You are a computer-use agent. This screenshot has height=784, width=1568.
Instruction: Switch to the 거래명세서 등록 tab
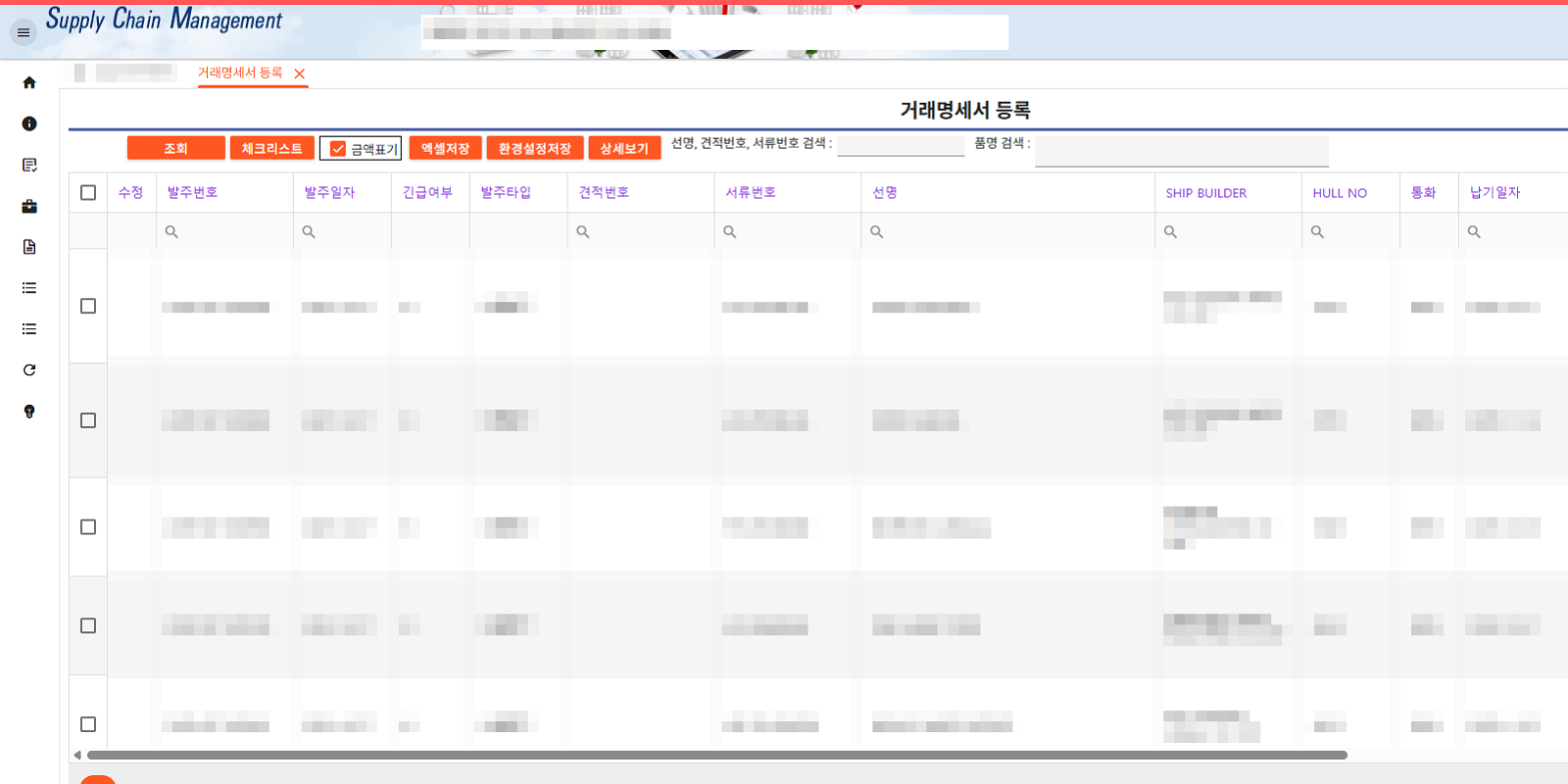(x=240, y=73)
